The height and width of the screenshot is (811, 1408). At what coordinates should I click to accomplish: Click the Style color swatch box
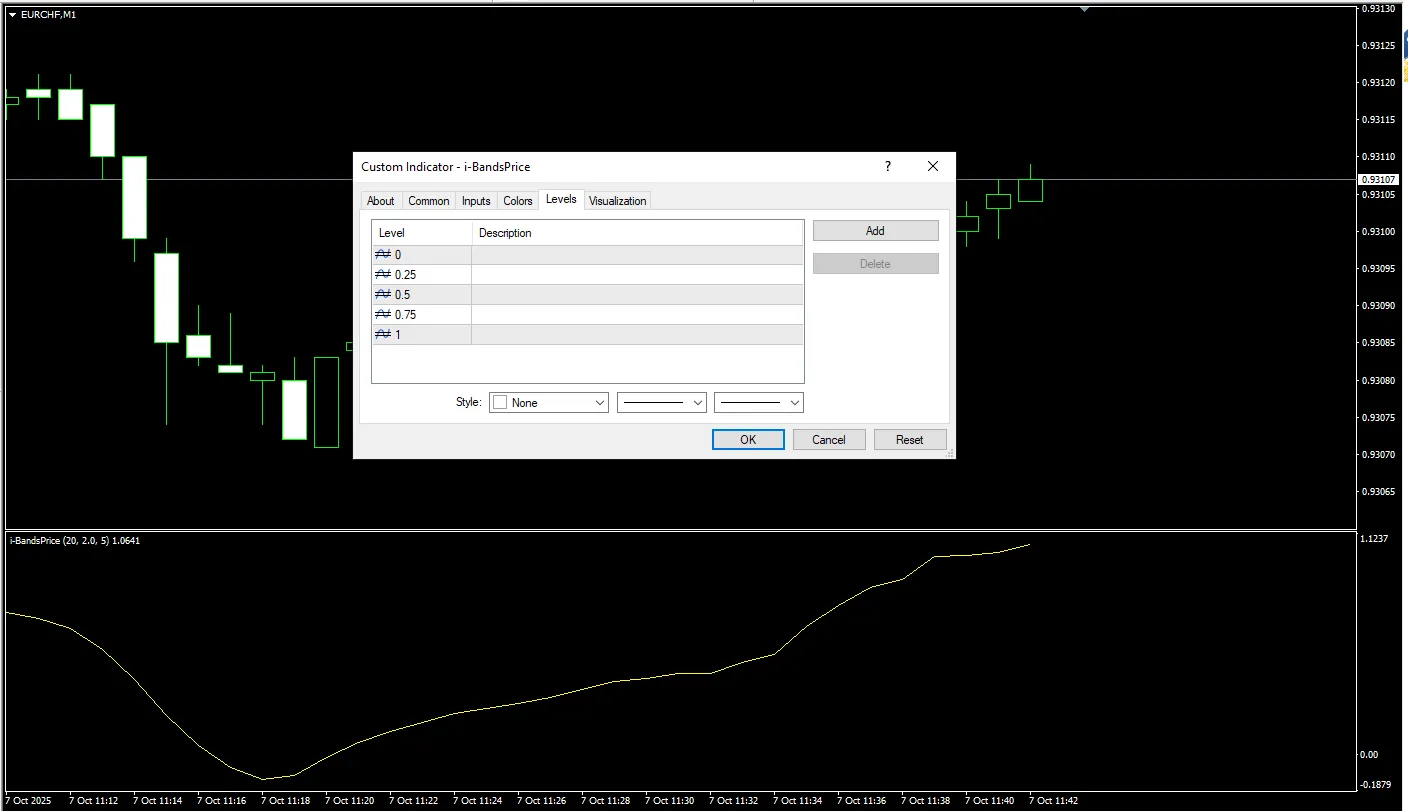(x=500, y=403)
